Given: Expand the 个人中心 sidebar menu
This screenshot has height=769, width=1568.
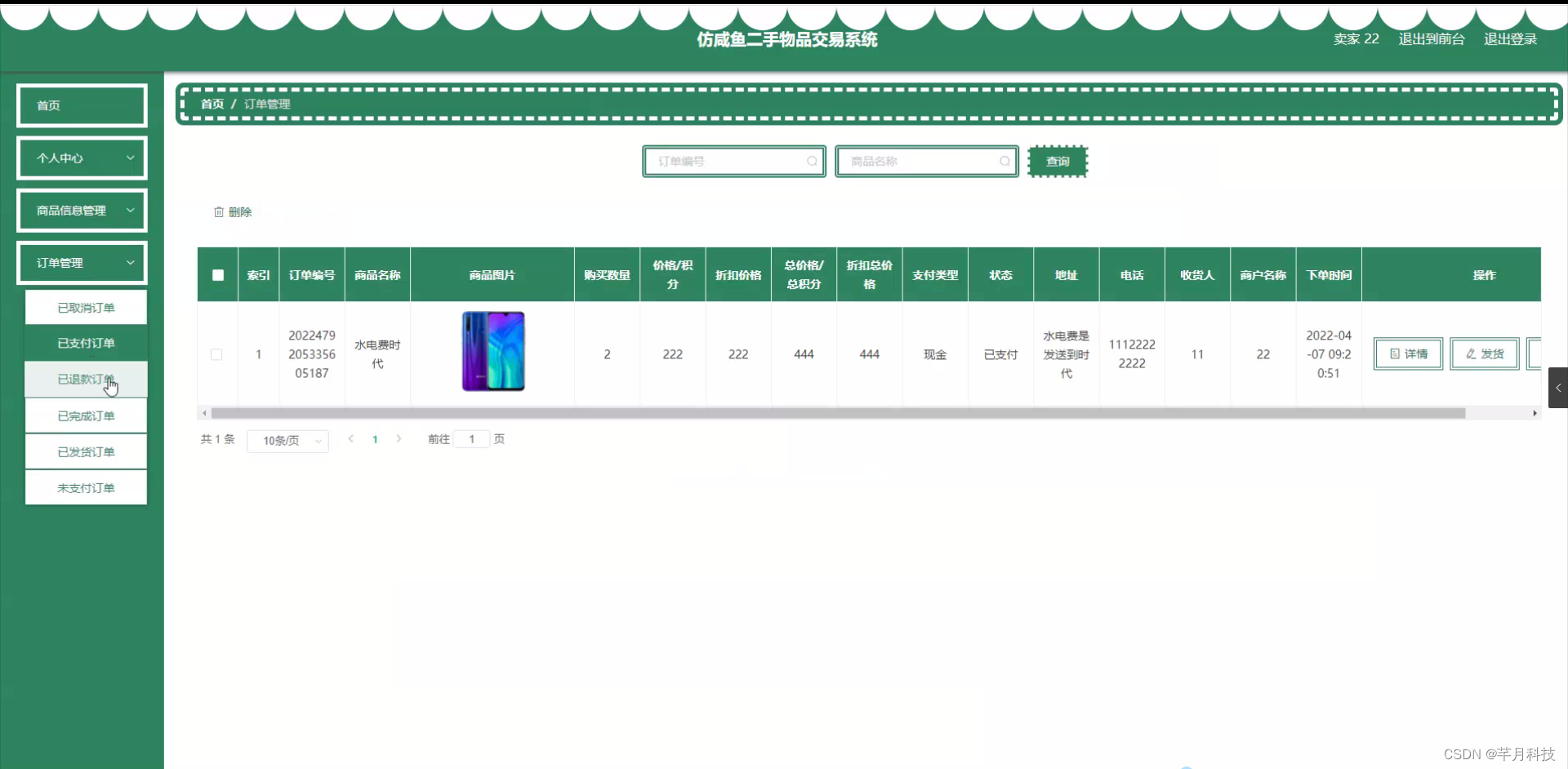Looking at the screenshot, I should pyautogui.click(x=82, y=158).
